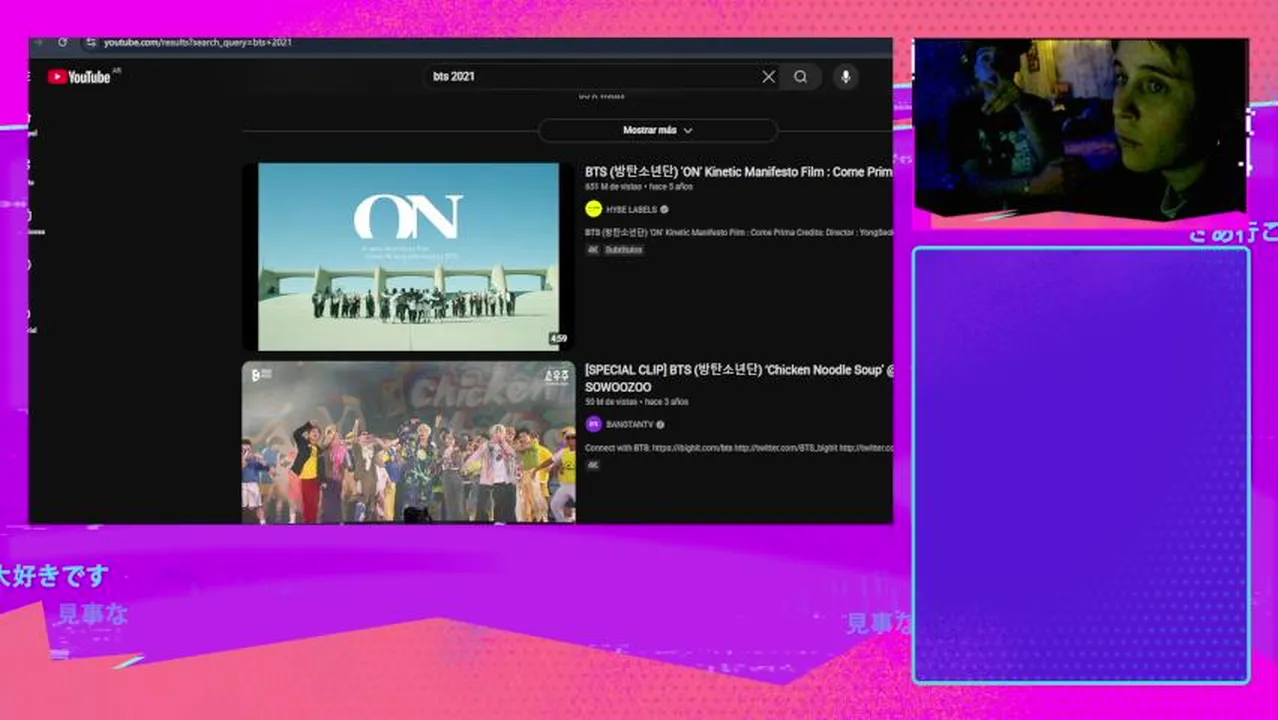Viewport: 1278px width, 720px height.
Task: Open the BANGTANTV channel avatar
Action: (x=594, y=424)
